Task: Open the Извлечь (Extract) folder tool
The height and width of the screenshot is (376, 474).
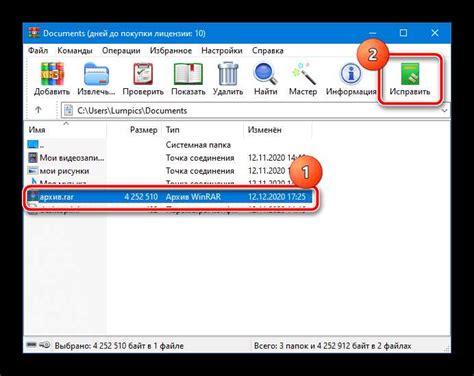Action: (96, 74)
